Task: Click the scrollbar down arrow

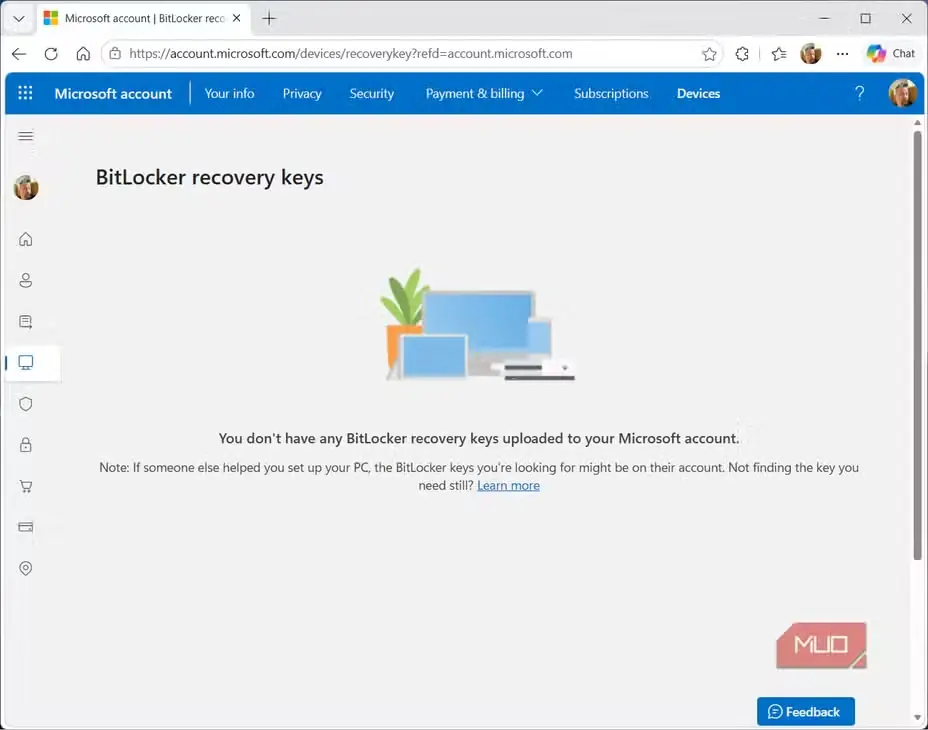Action: [917, 718]
